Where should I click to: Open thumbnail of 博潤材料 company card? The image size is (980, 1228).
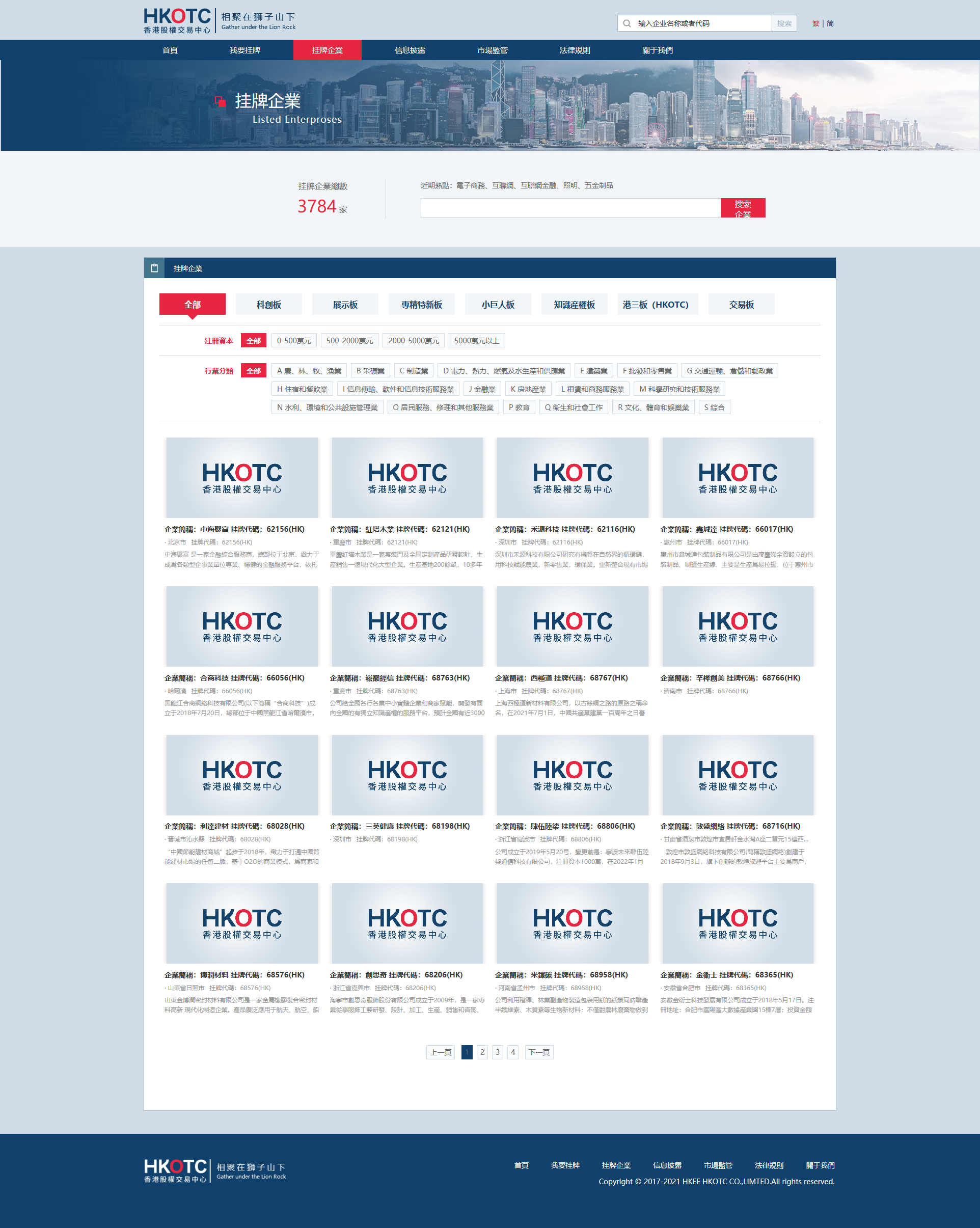[242, 923]
